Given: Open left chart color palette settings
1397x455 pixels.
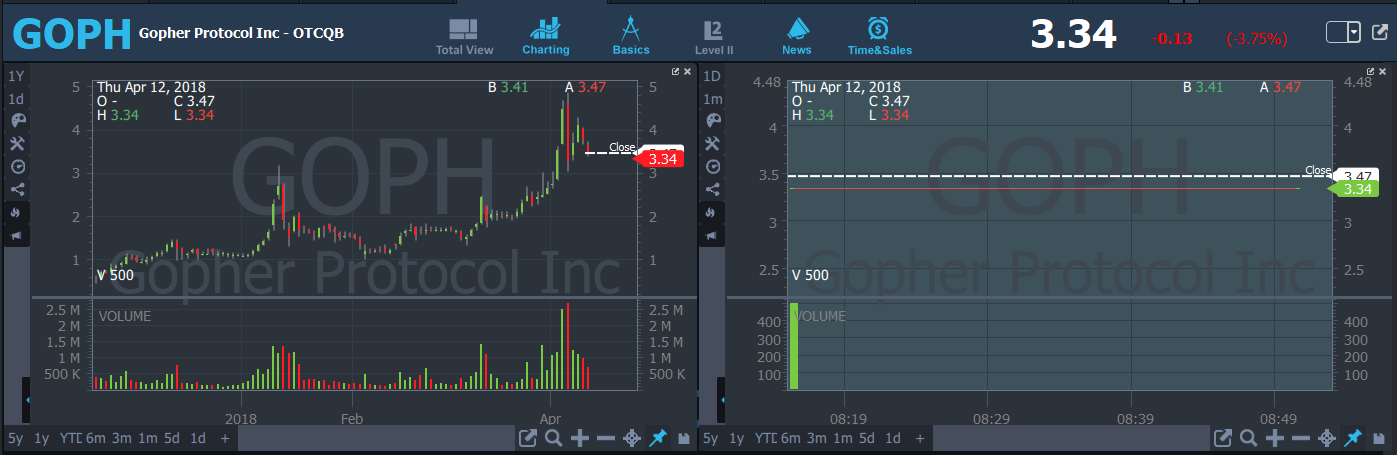Looking at the screenshot, I should pos(16,121).
